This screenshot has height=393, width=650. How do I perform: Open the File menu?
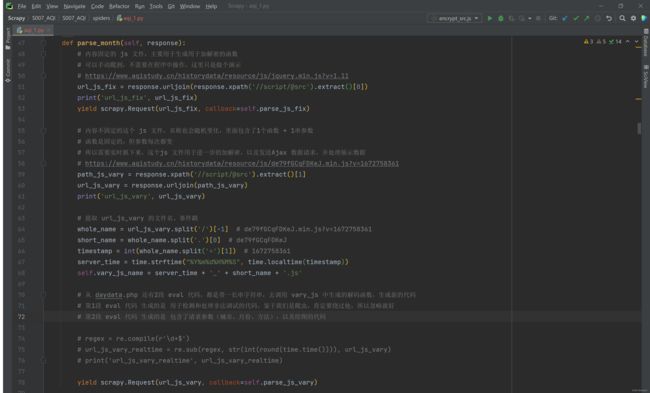point(22,6)
